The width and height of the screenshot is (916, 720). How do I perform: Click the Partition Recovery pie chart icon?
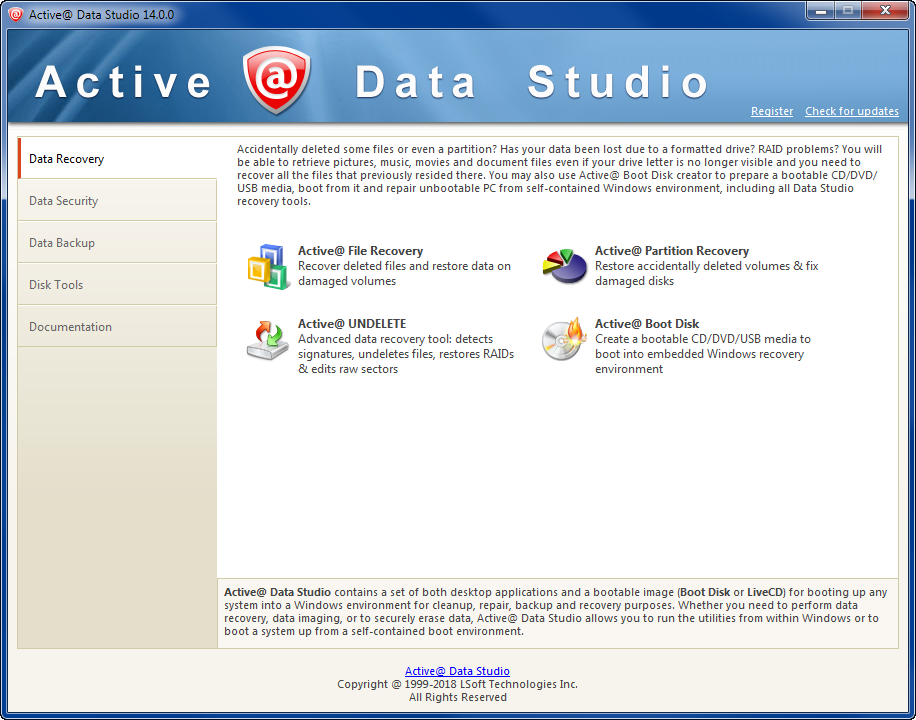(564, 266)
